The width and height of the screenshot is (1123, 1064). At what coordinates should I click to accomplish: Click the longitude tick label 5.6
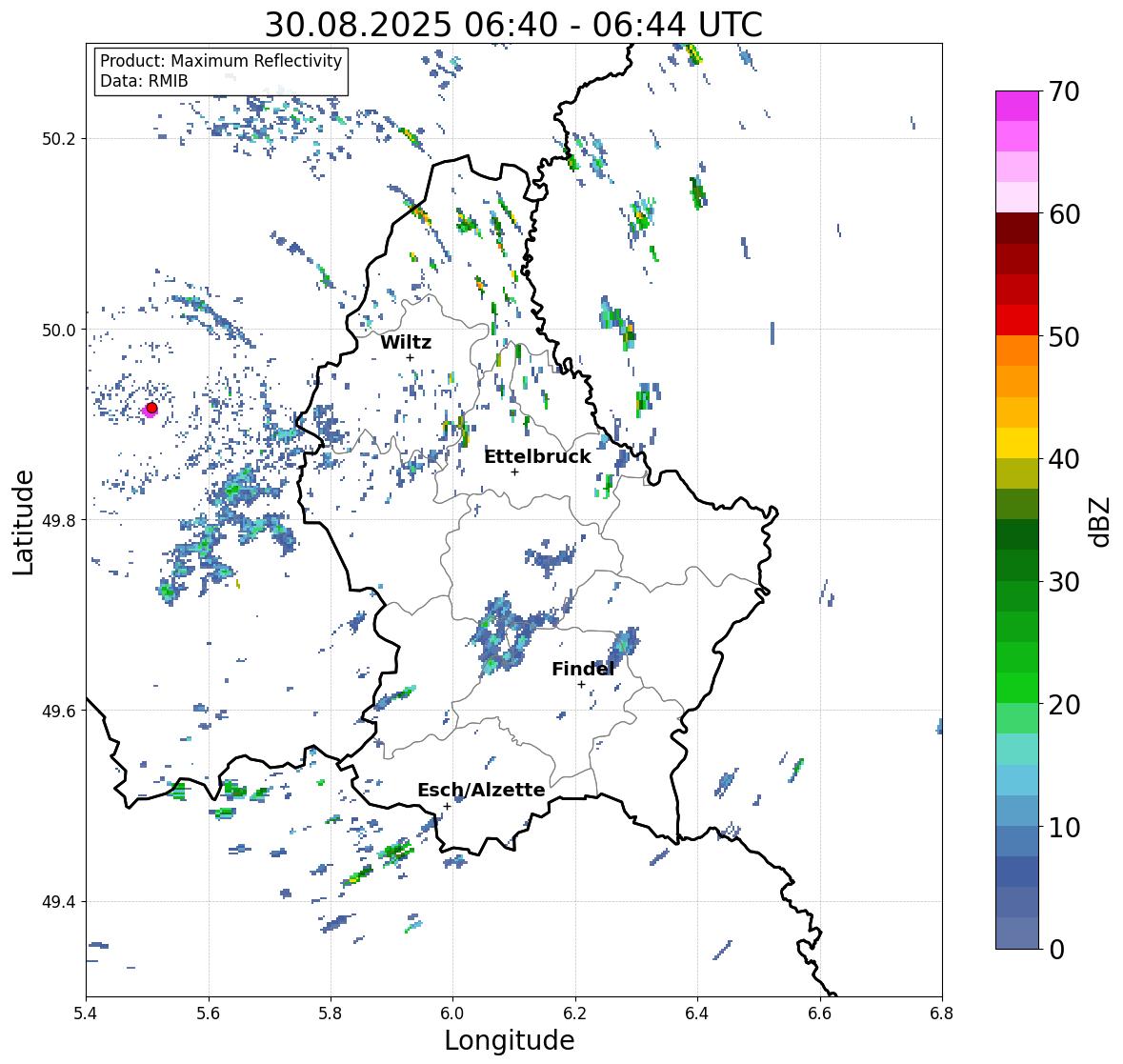click(209, 1014)
